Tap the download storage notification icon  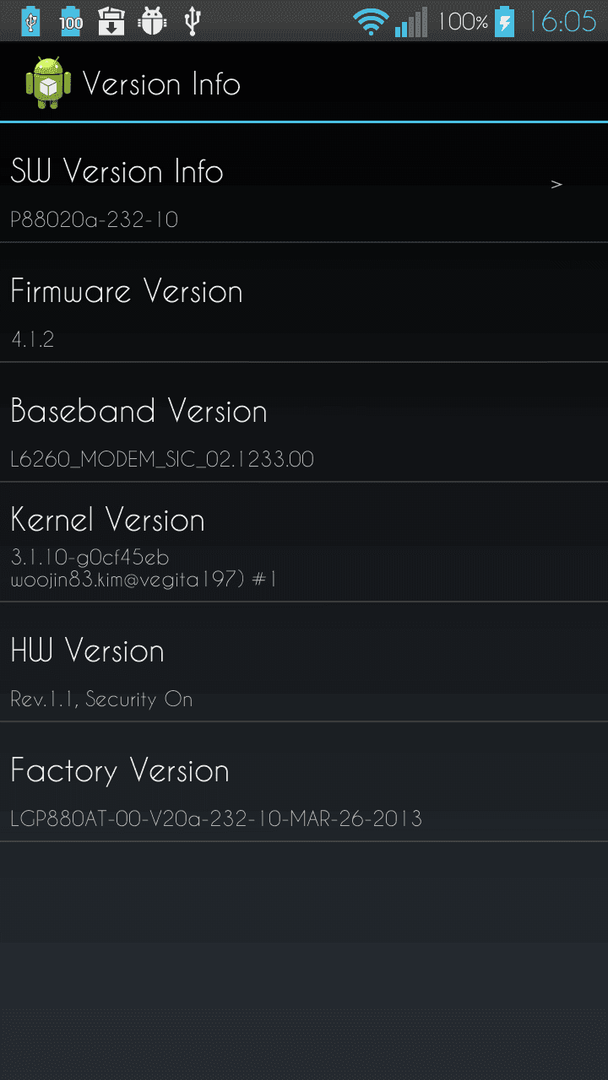[111, 21]
